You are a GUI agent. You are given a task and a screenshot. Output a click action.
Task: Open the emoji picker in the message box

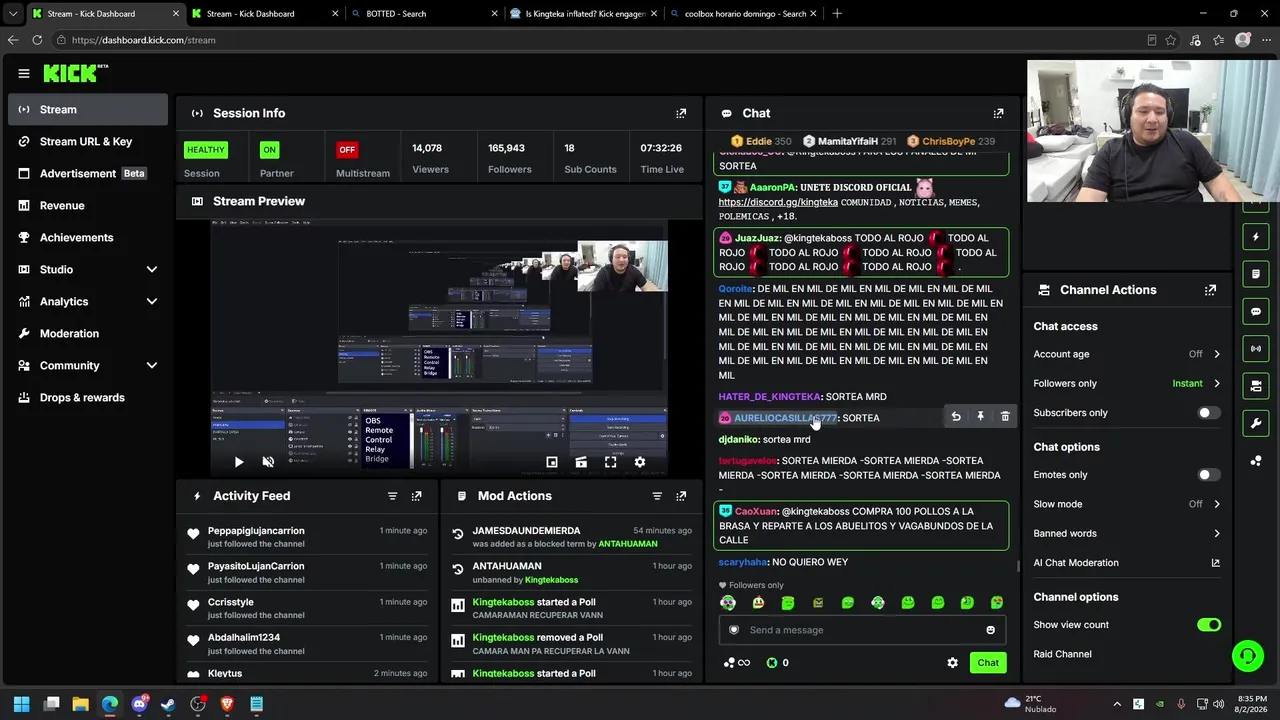(991, 630)
